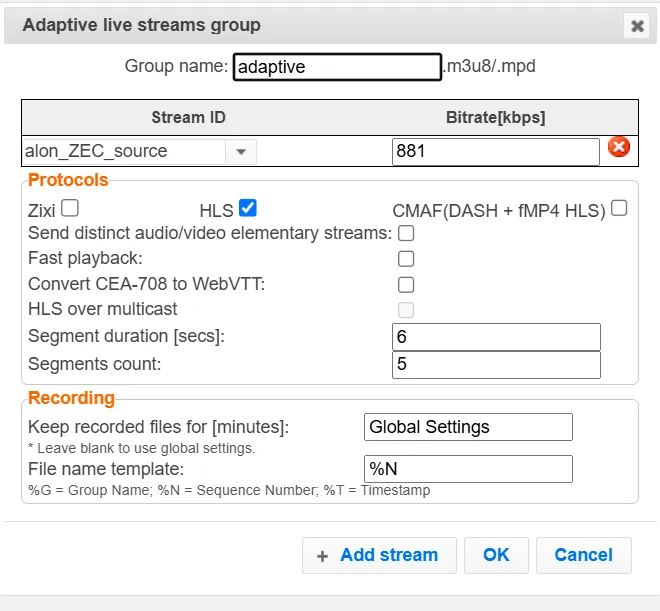Viewport: 660px width, 611px height.
Task: Close the Adaptive live streams group dialog
Action: [x=636, y=26]
